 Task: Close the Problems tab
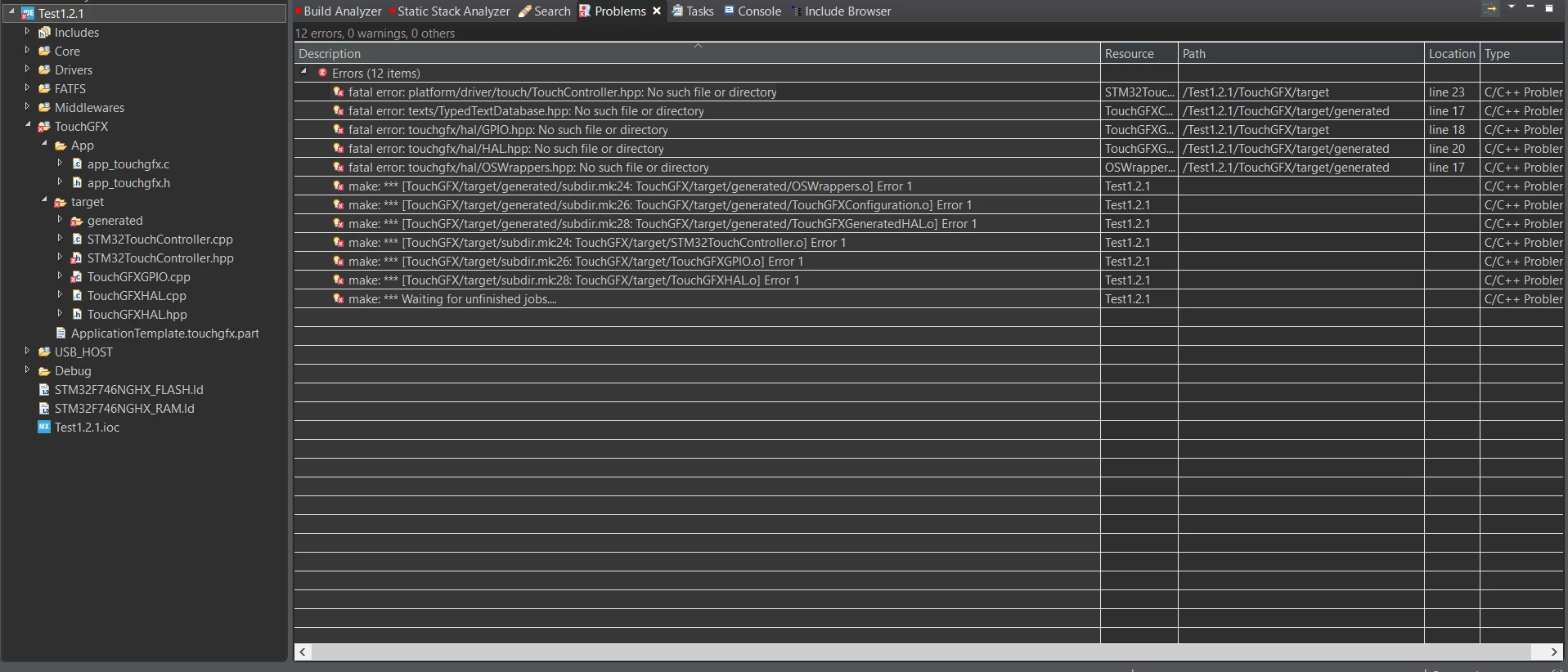point(657,11)
